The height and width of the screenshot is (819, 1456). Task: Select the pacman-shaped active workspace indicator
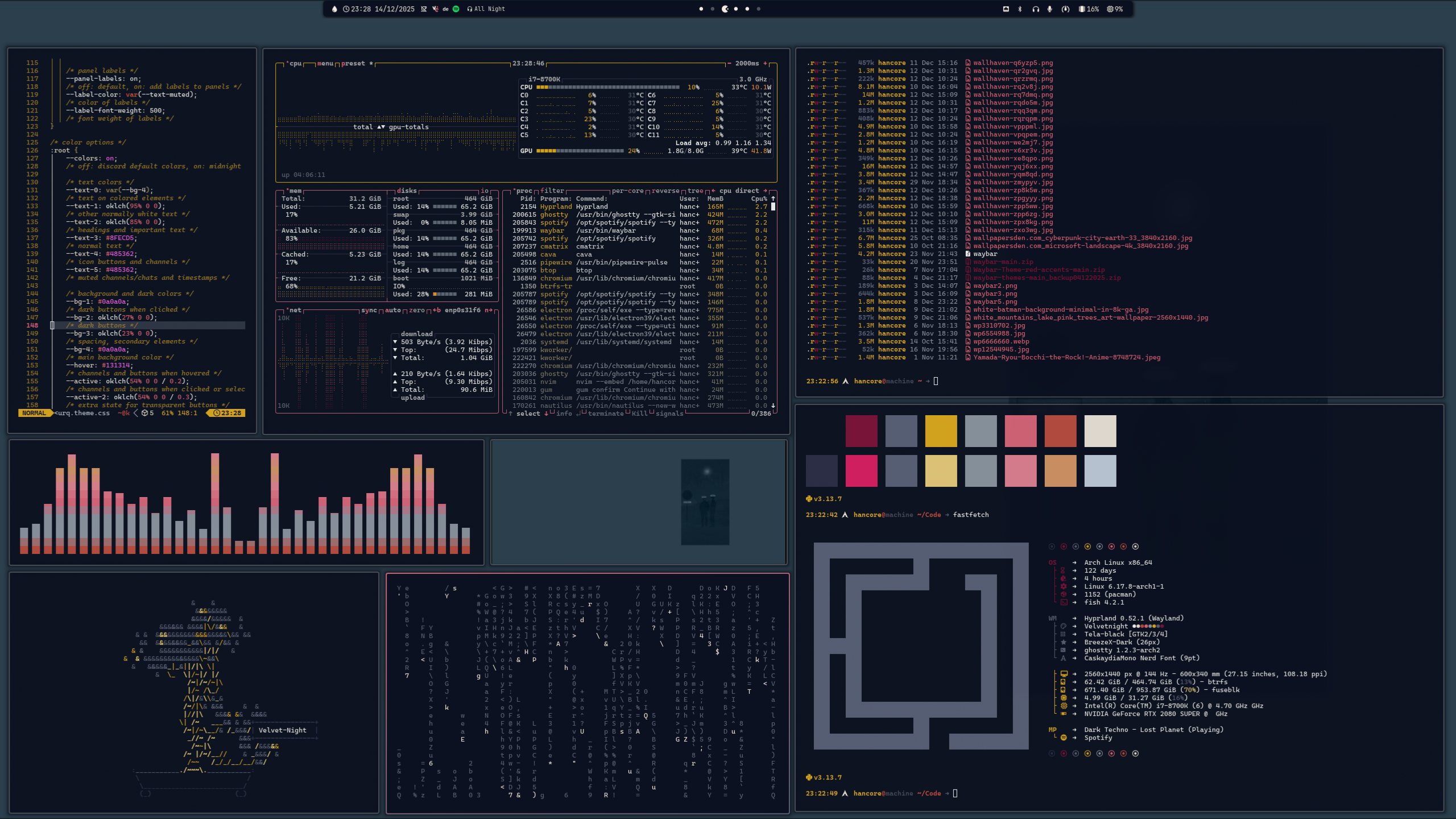click(725, 9)
